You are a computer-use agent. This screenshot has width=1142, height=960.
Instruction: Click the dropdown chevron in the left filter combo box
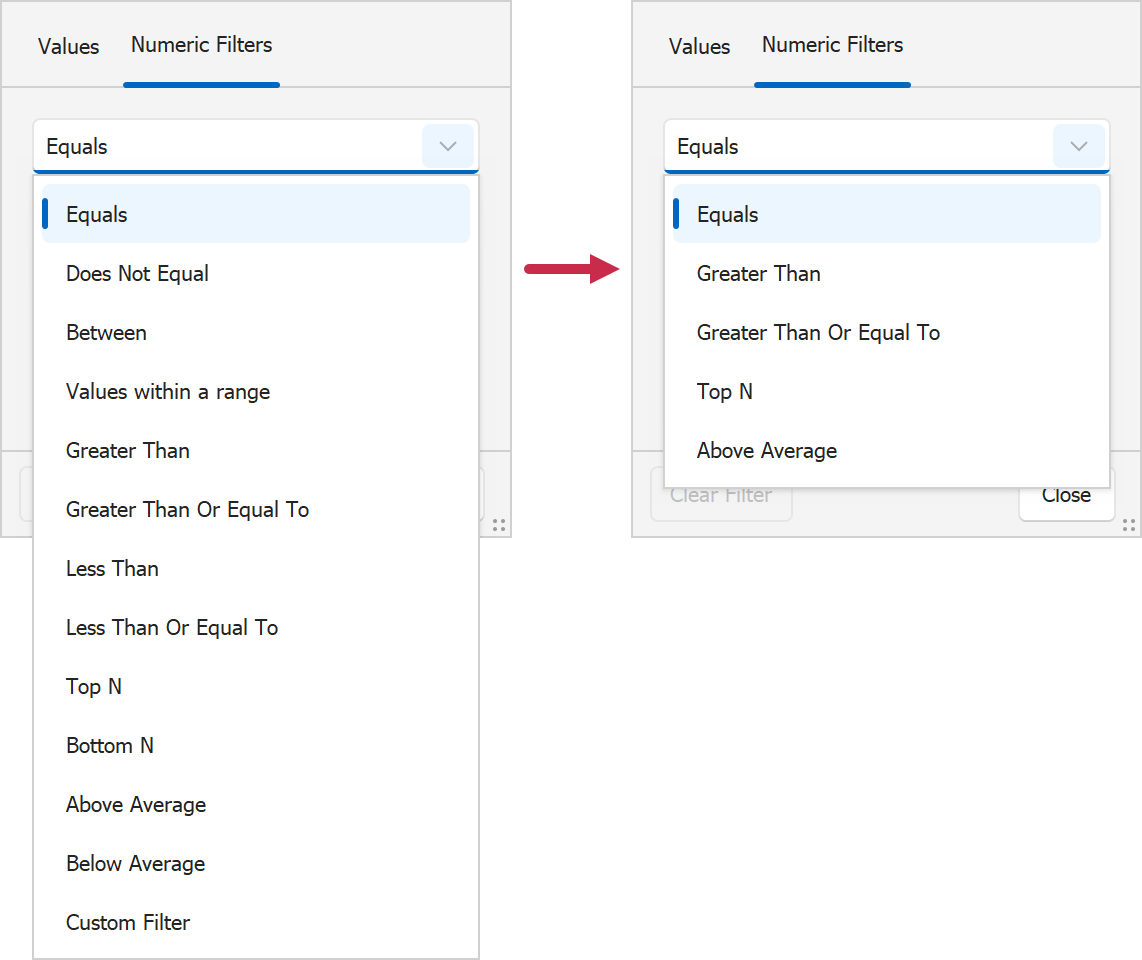pyautogui.click(x=447, y=147)
